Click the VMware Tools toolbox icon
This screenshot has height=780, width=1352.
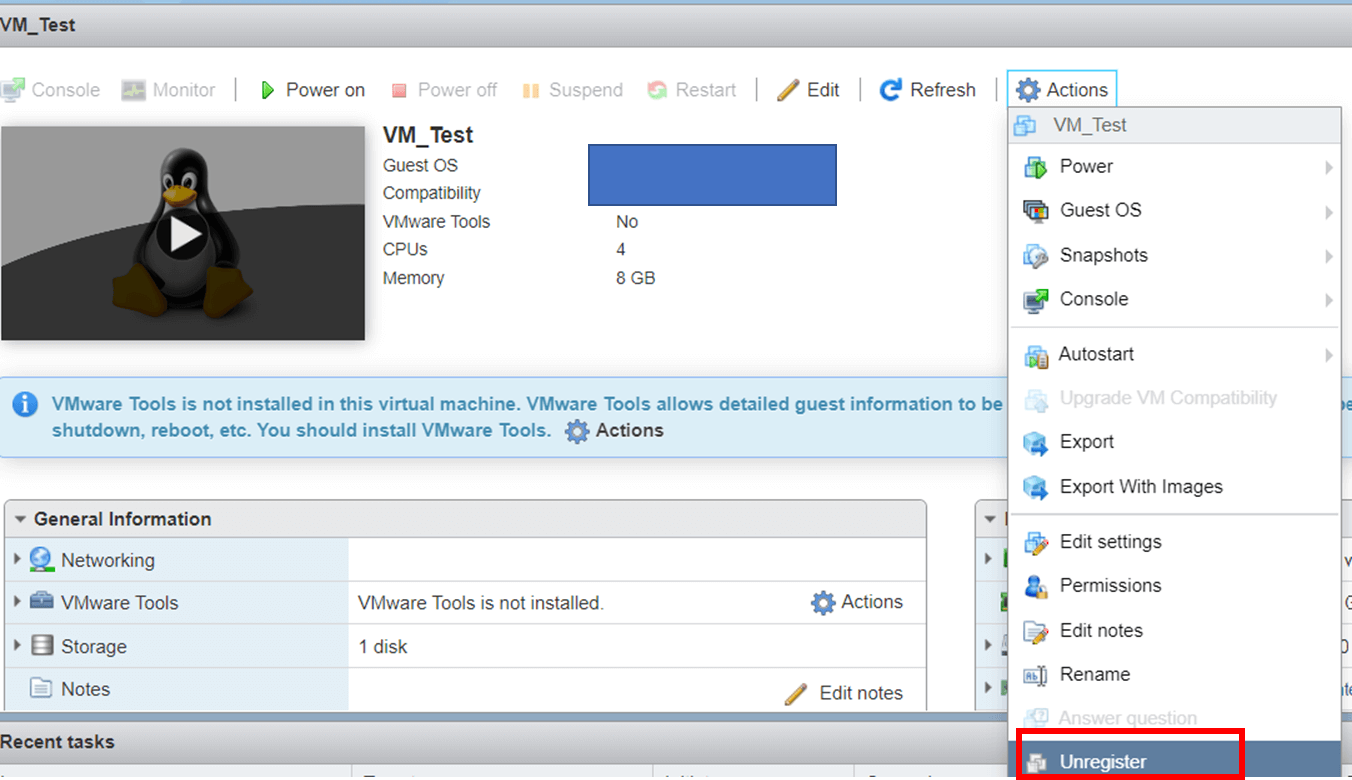(41, 601)
